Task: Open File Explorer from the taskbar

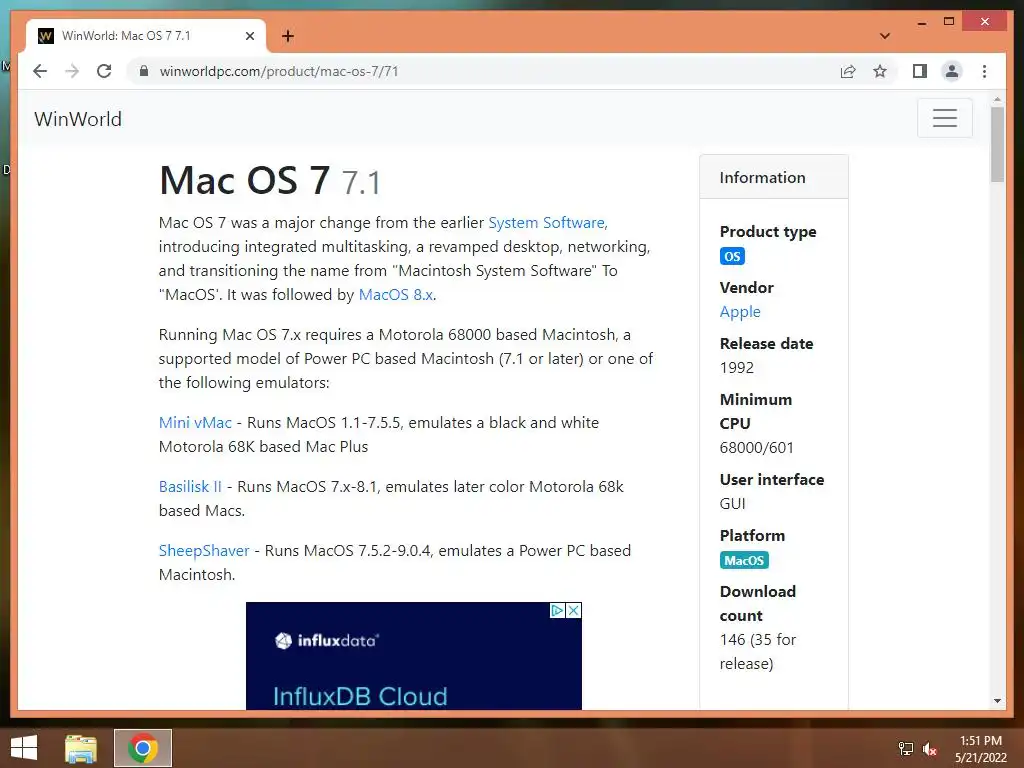Action: (x=81, y=748)
